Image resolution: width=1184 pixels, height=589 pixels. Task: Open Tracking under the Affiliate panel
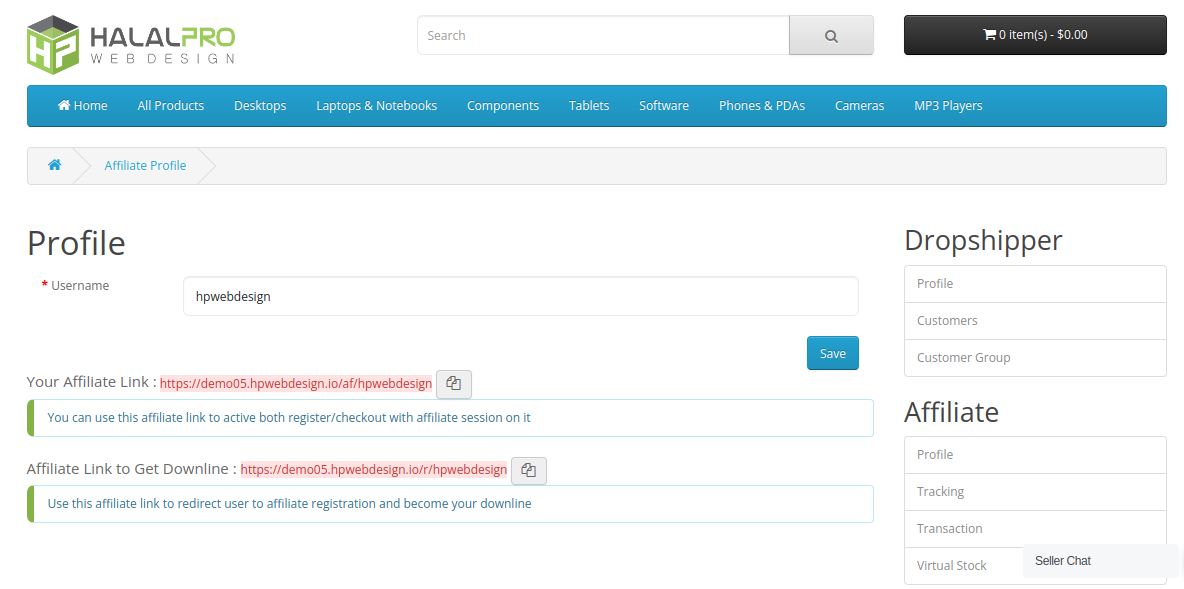pos(940,491)
